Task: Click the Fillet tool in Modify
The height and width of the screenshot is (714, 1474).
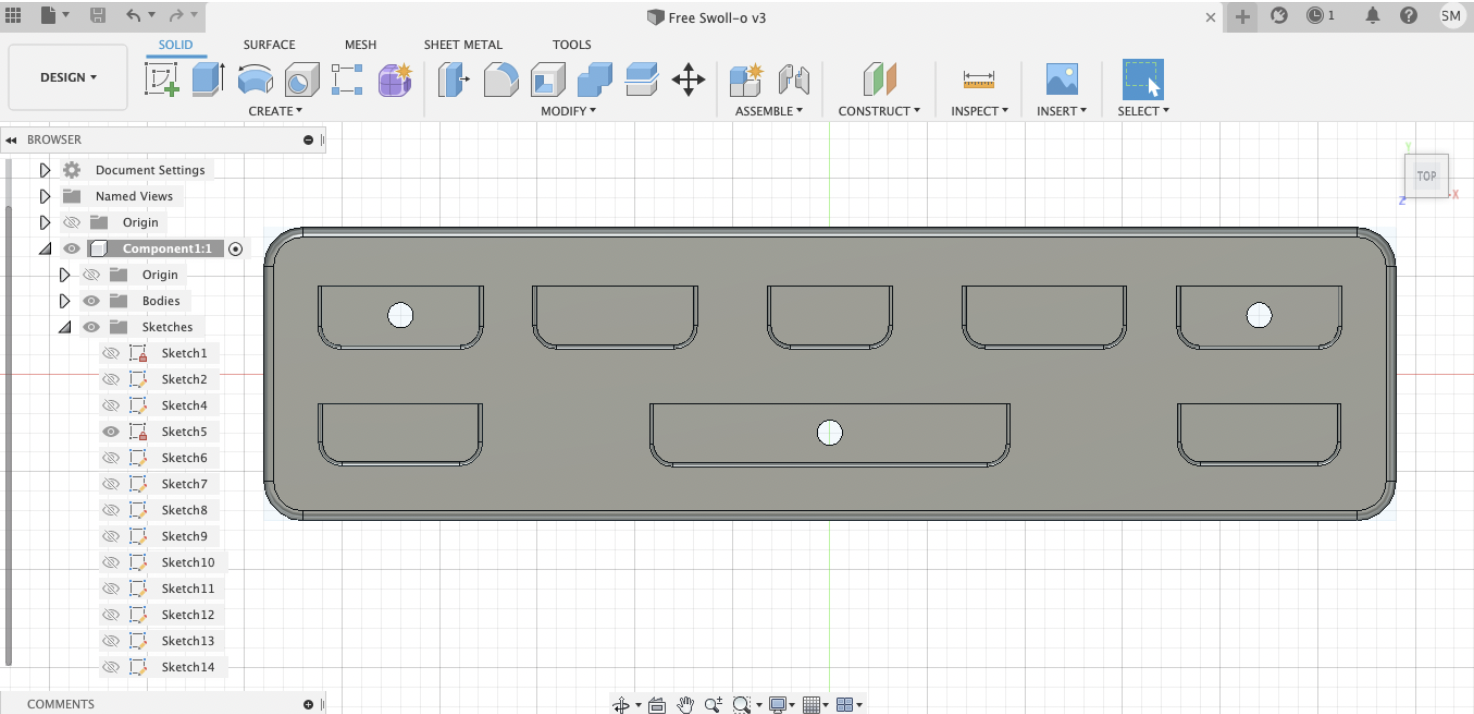Action: point(501,79)
